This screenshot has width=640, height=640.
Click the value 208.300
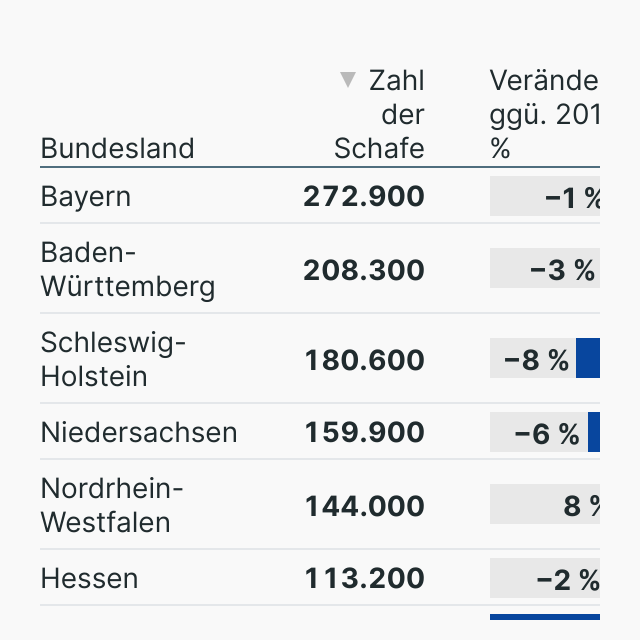(364, 271)
